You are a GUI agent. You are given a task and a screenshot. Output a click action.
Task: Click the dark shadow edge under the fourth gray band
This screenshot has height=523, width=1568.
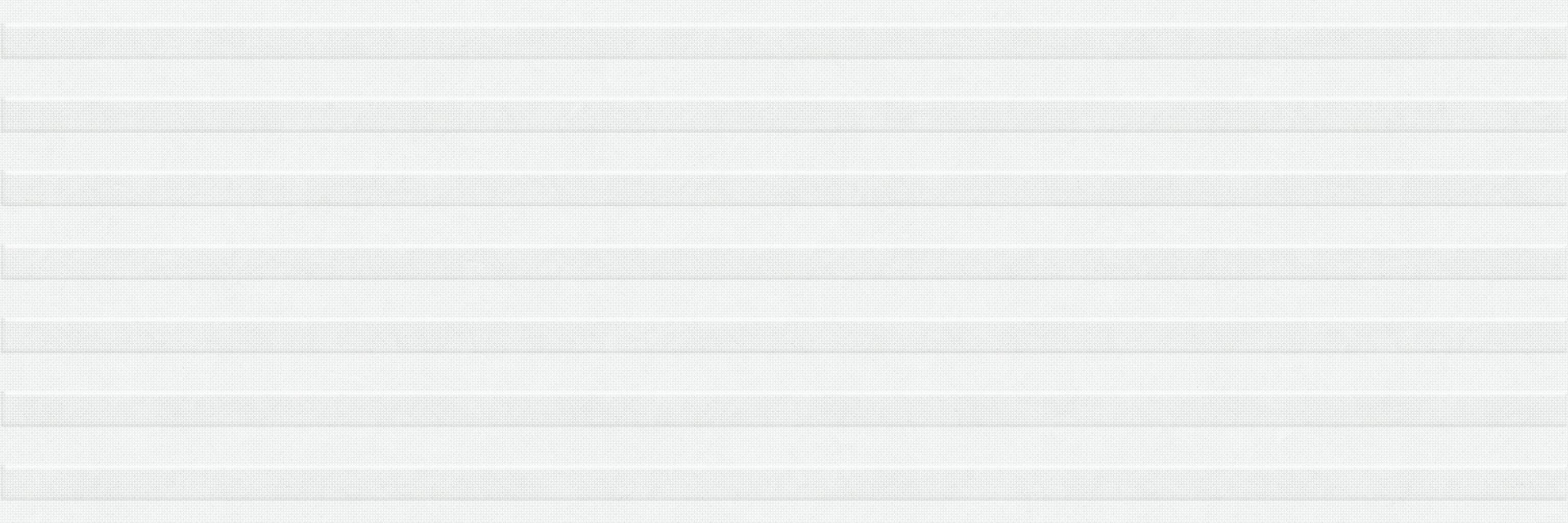tap(784, 279)
